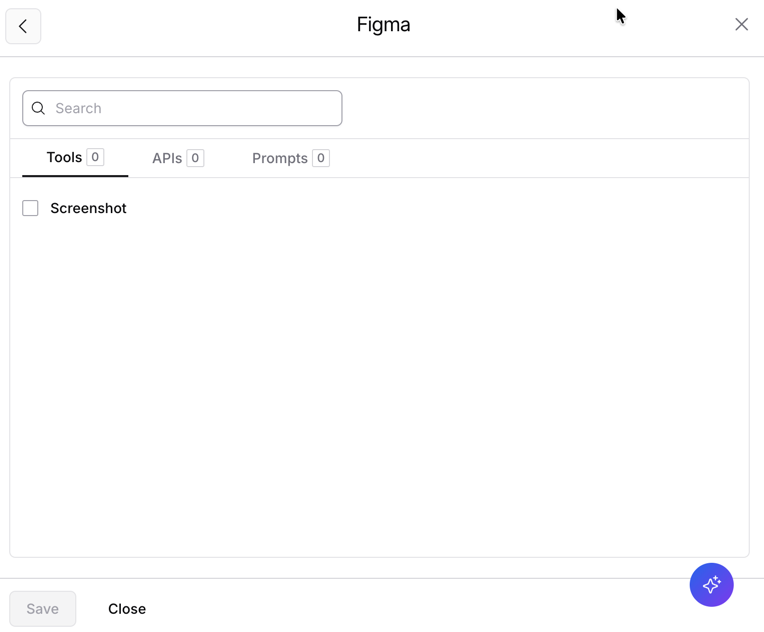764x632 pixels.
Task: Click the magnifying glass search icon
Action: click(38, 108)
